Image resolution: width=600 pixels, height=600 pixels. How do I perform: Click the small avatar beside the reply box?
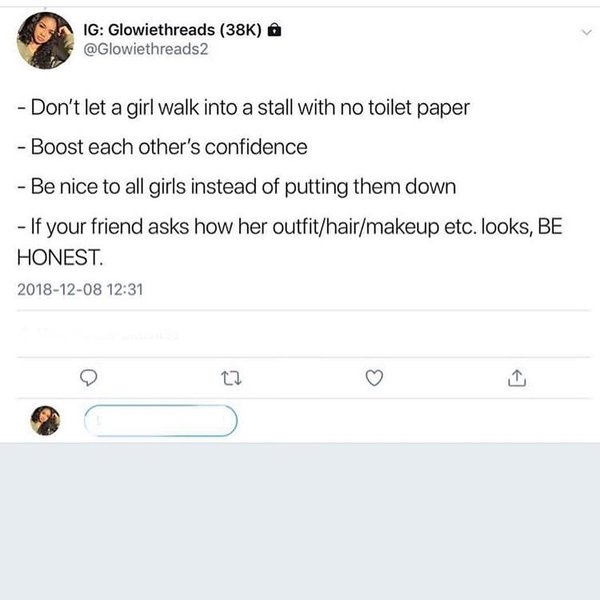tap(46, 421)
